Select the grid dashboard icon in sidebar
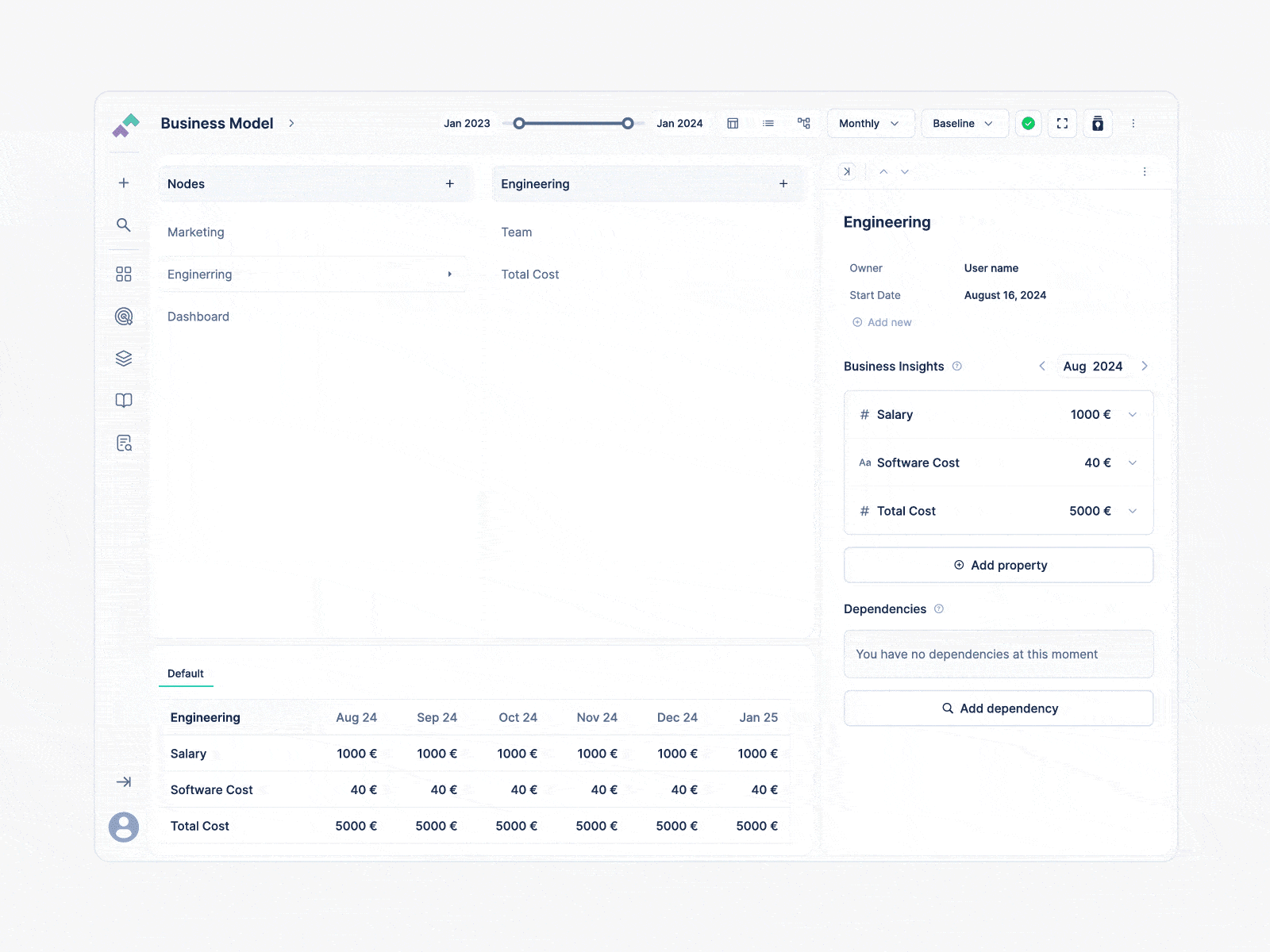Viewport: 1270px width, 952px height. tap(124, 273)
